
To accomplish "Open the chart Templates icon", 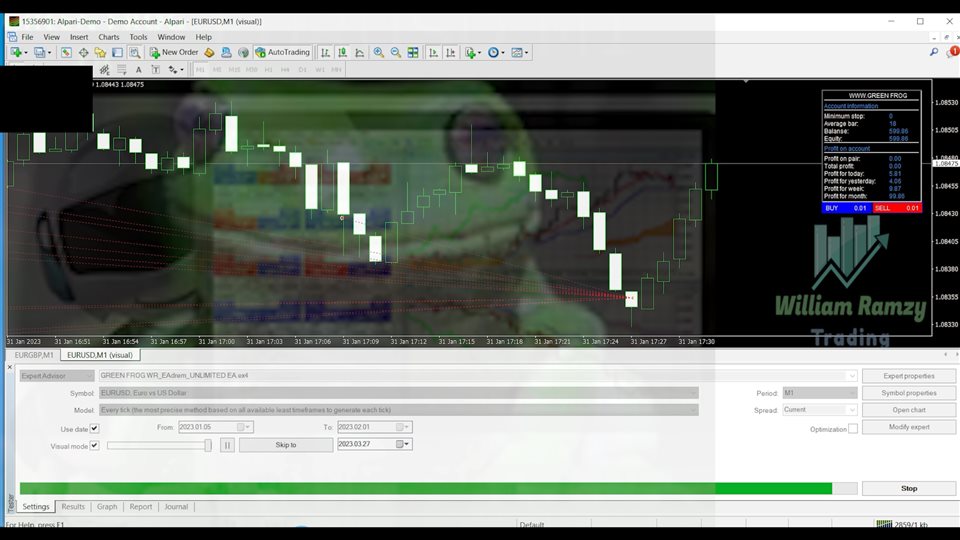I will coord(517,53).
